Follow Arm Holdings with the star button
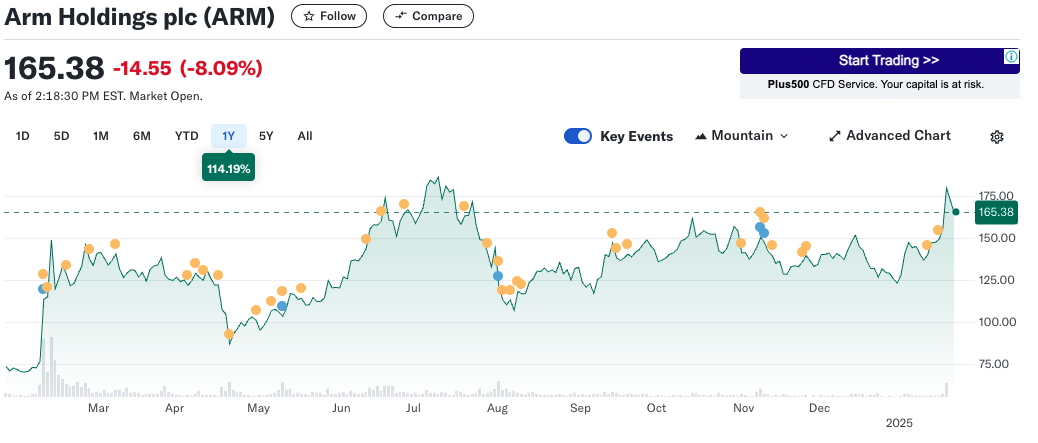The image size is (1038, 443). tap(328, 17)
